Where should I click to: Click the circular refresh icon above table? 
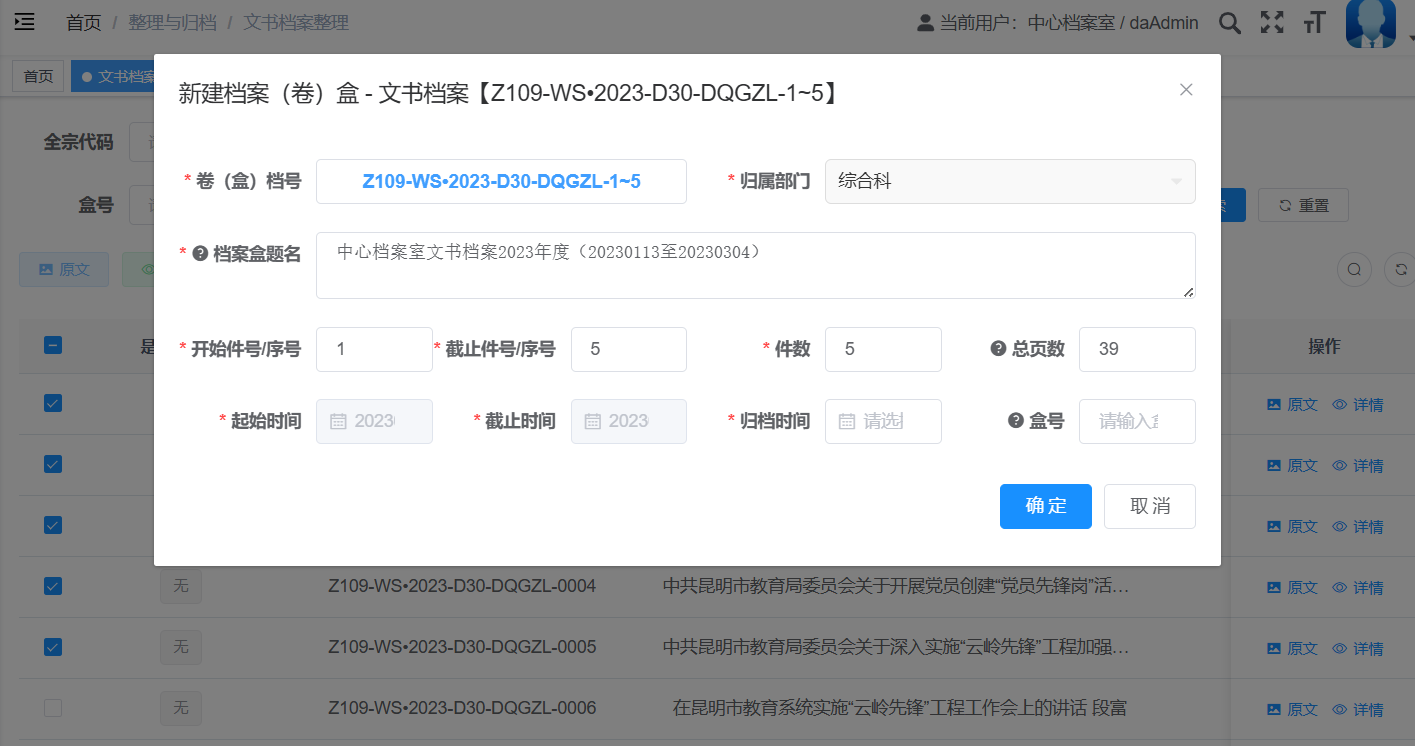click(x=1400, y=269)
